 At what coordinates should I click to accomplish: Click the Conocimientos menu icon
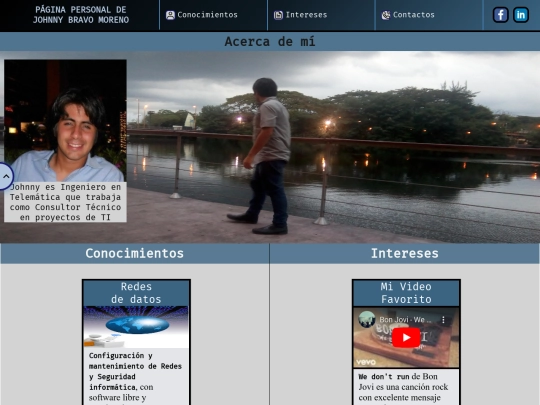(x=170, y=15)
